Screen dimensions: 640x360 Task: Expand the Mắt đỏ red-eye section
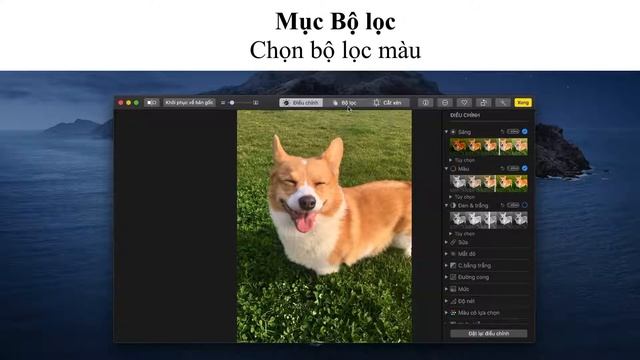point(447,254)
